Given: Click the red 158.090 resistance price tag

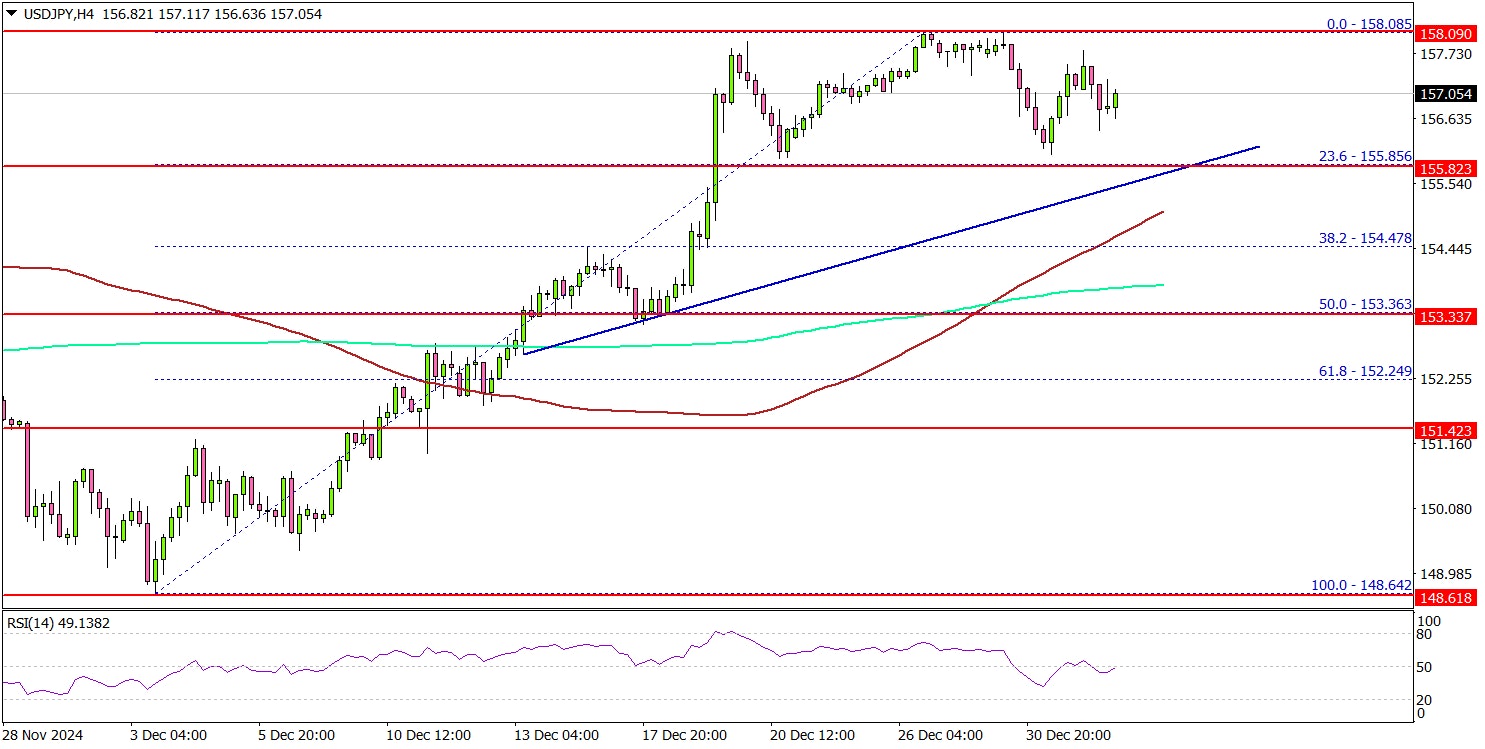Looking at the screenshot, I should (x=1447, y=33).
